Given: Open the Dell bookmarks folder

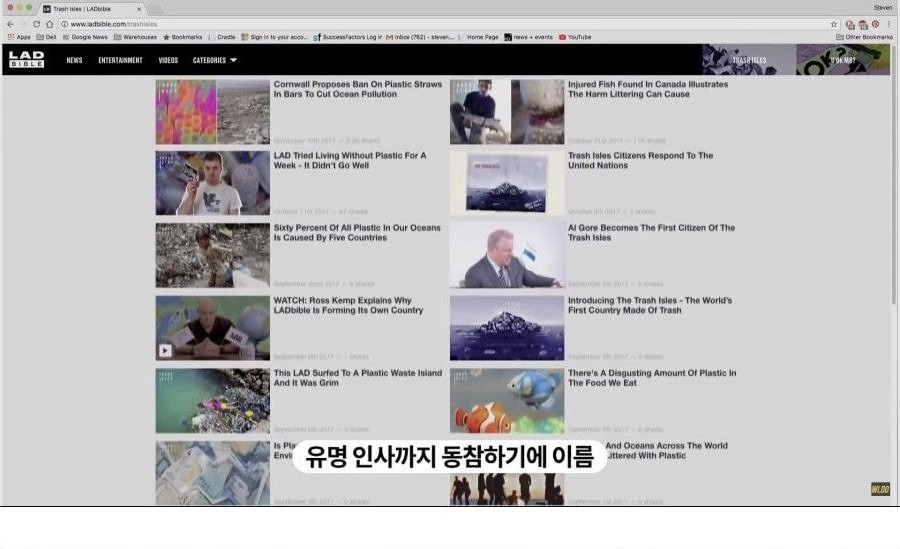Looking at the screenshot, I should (46, 37).
